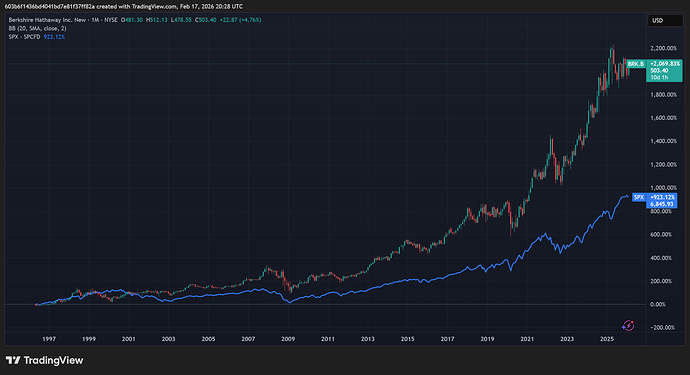
Task: Select the SPX · SPCFD comparison legend
Action: pyautogui.click(x=24, y=37)
